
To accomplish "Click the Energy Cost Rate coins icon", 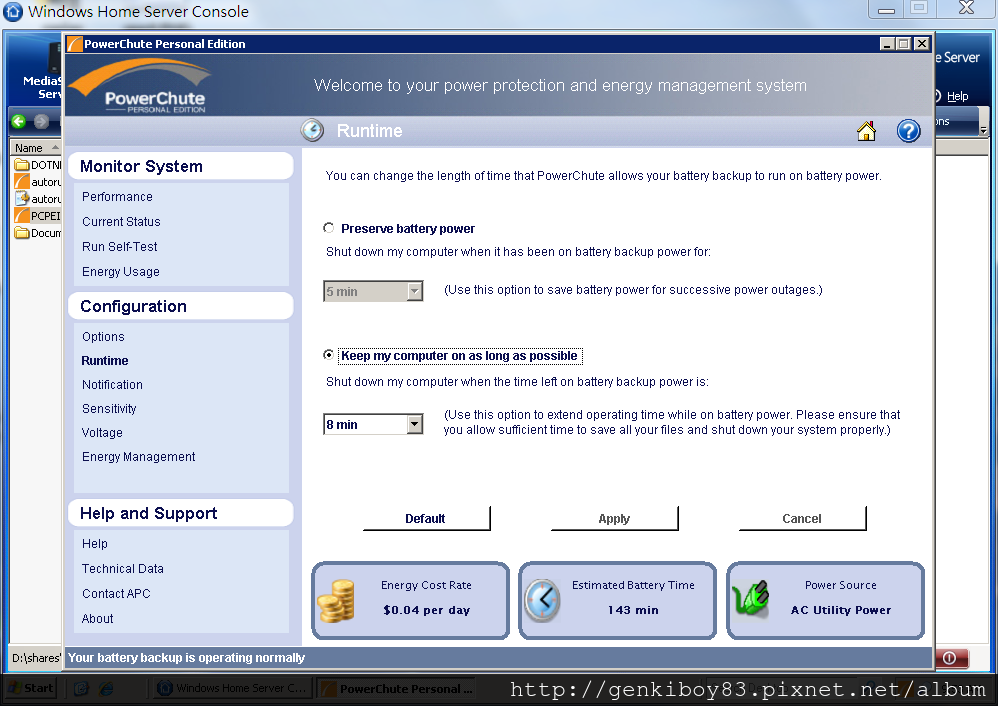I will 336,601.
